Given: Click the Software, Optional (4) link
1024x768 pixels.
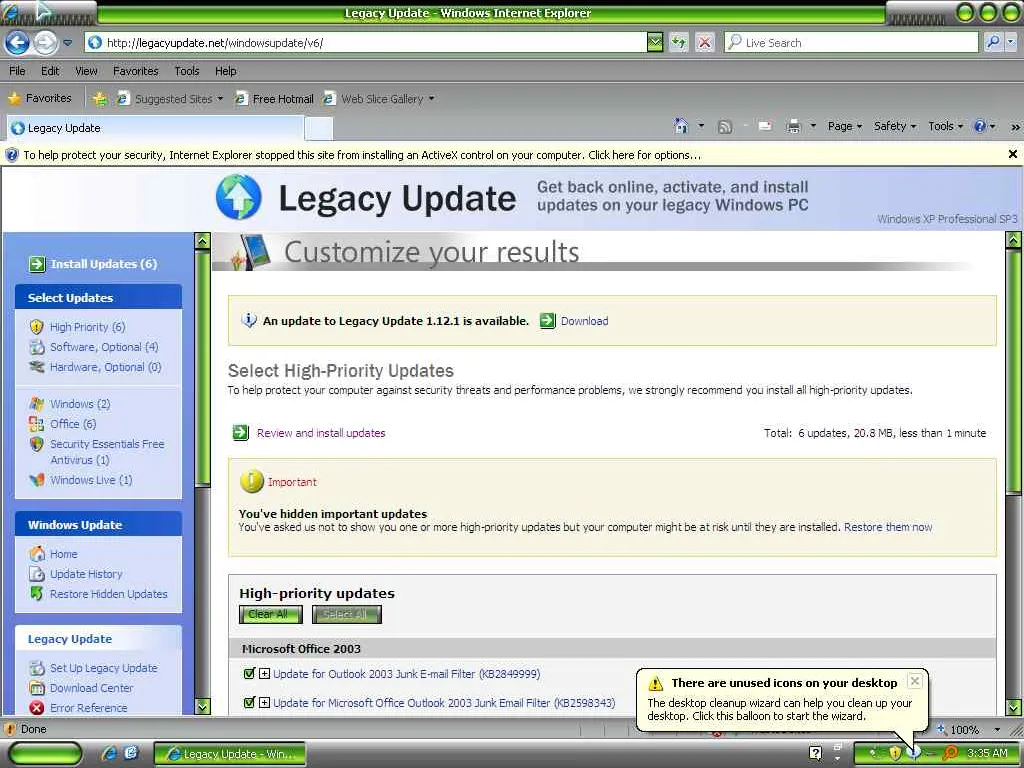Looking at the screenshot, I should click(104, 347).
